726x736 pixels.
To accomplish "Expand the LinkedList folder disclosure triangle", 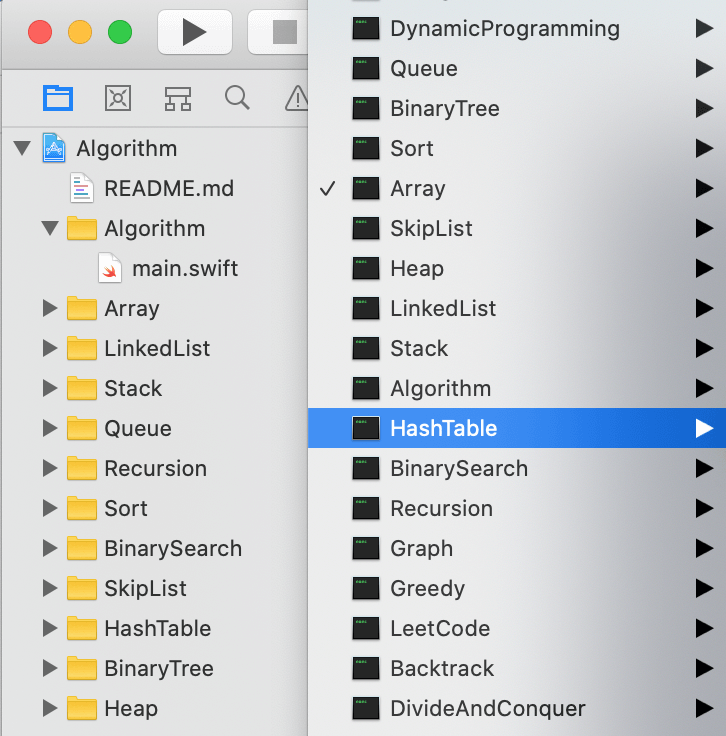I will [x=50, y=348].
